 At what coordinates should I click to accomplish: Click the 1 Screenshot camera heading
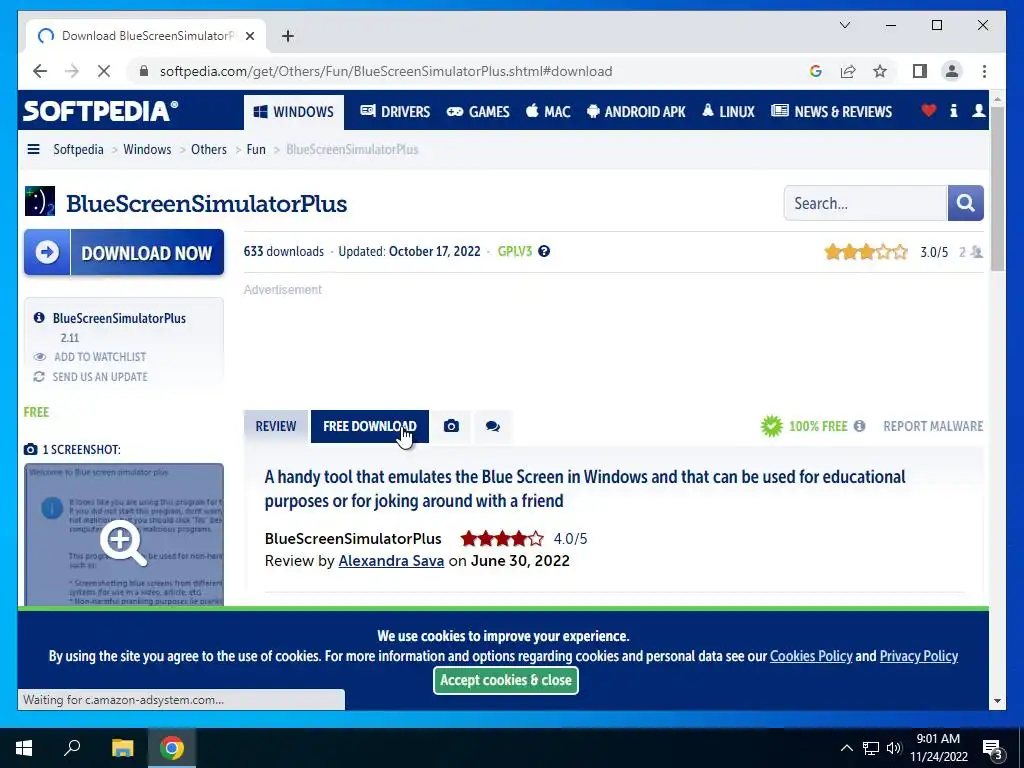tap(72, 450)
